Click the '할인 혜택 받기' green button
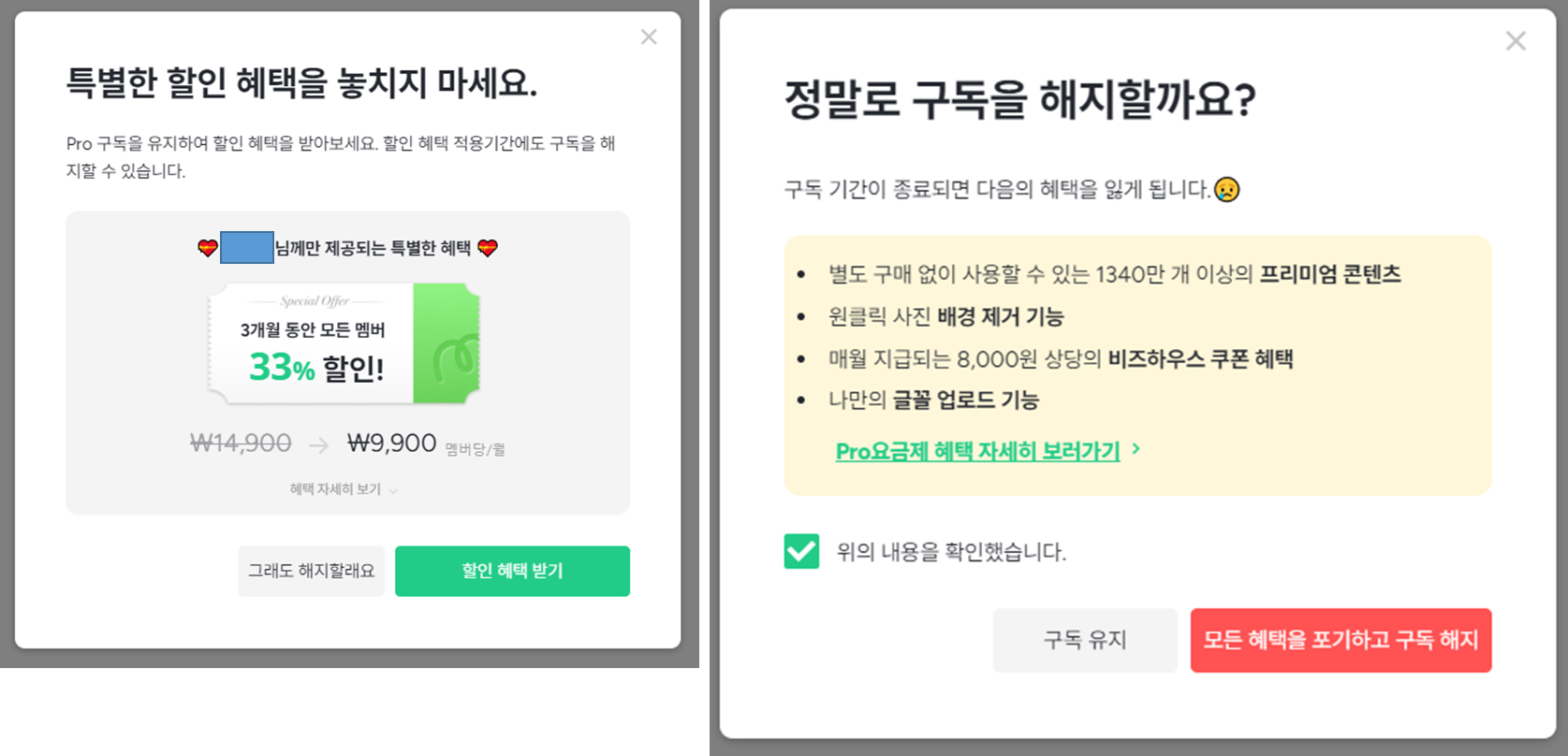The image size is (1568, 756). 512,571
